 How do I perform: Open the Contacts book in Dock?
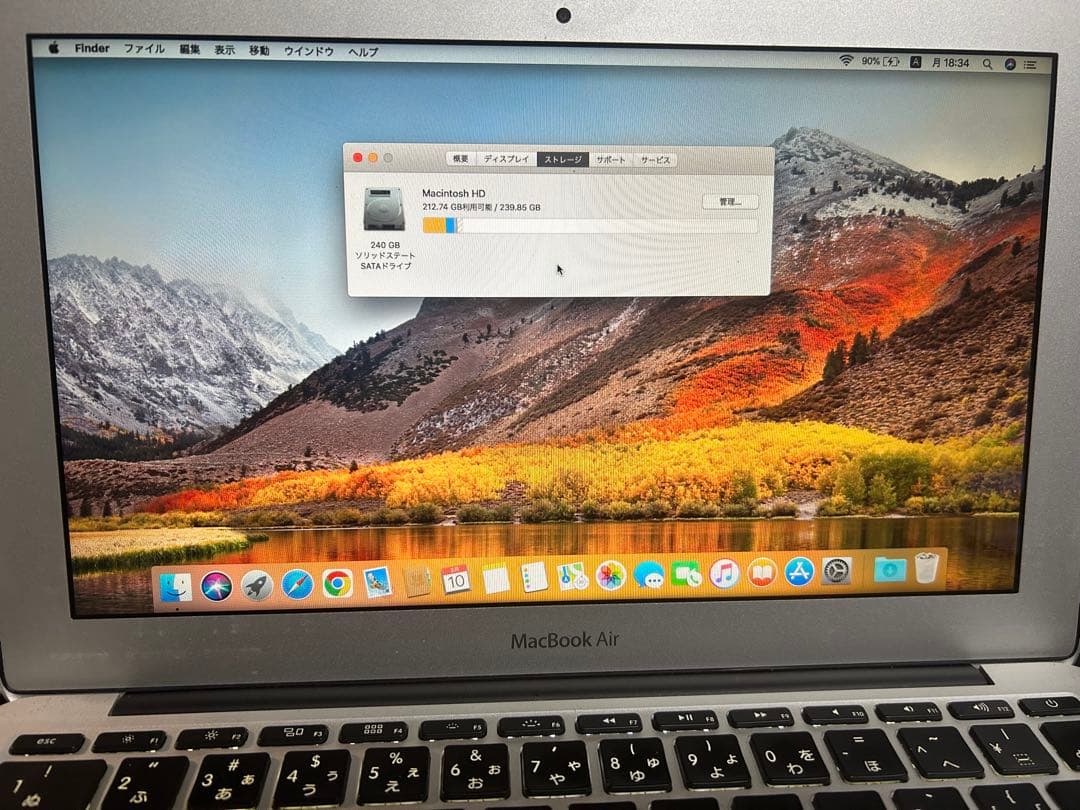click(x=417, y=582)
